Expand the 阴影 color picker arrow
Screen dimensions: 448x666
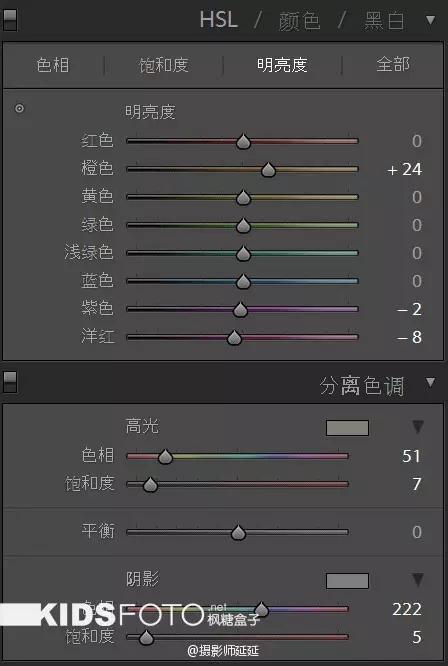[x=418, y=580]
